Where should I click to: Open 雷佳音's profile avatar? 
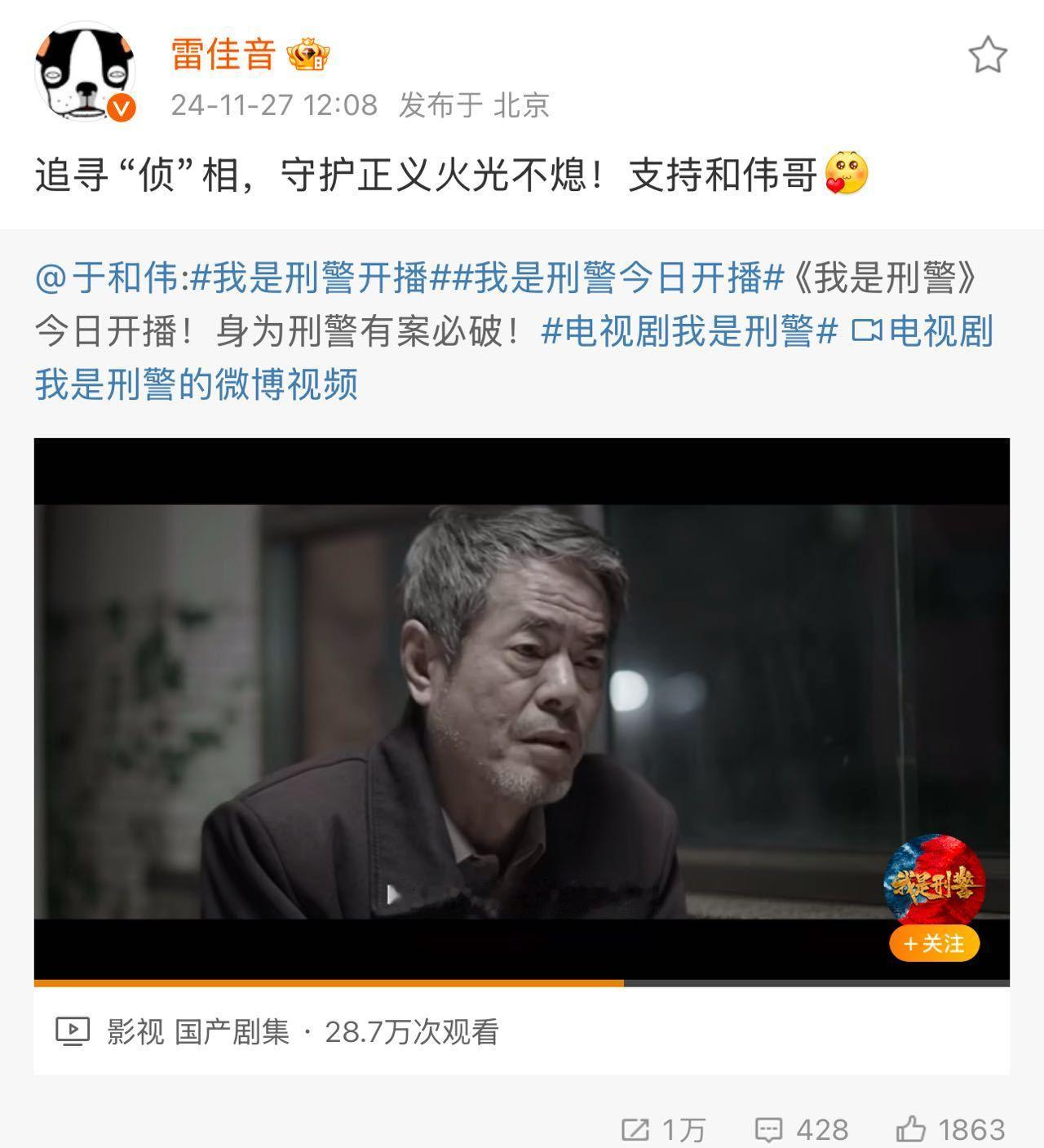85,71
